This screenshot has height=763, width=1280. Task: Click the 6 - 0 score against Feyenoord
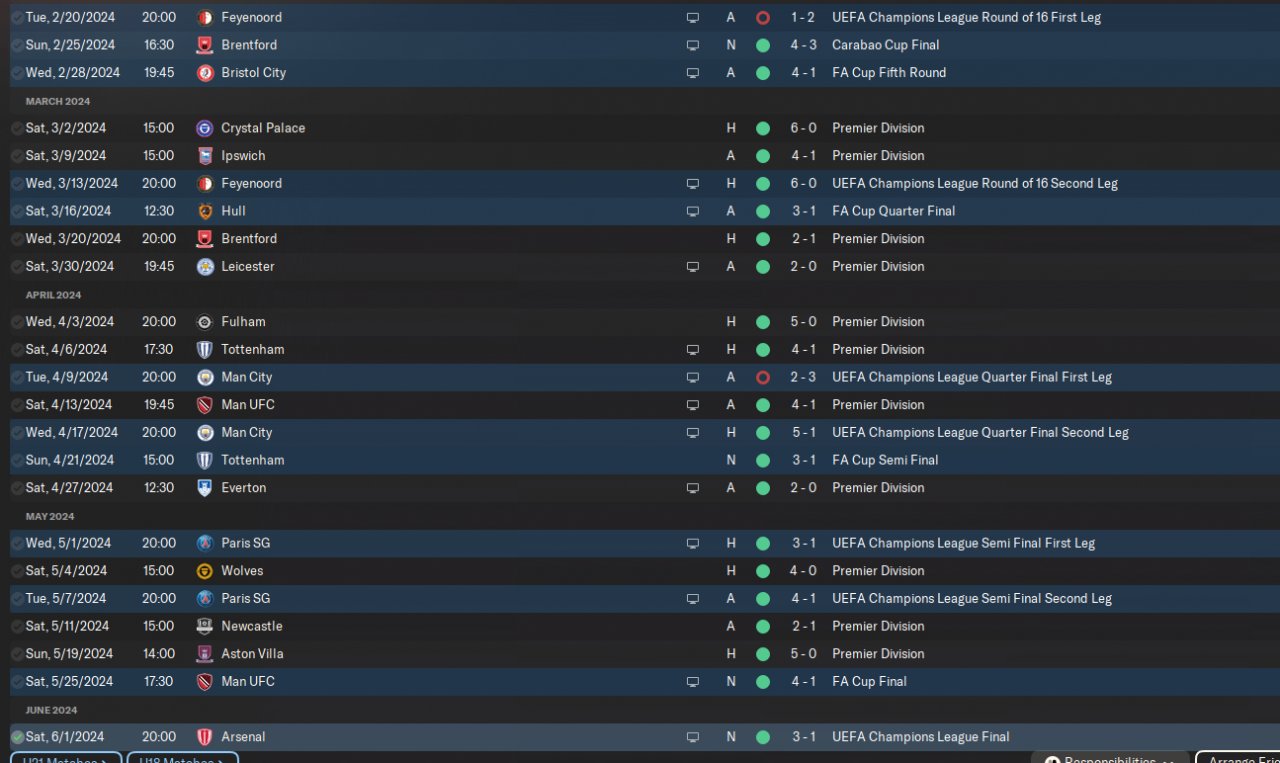803,183
